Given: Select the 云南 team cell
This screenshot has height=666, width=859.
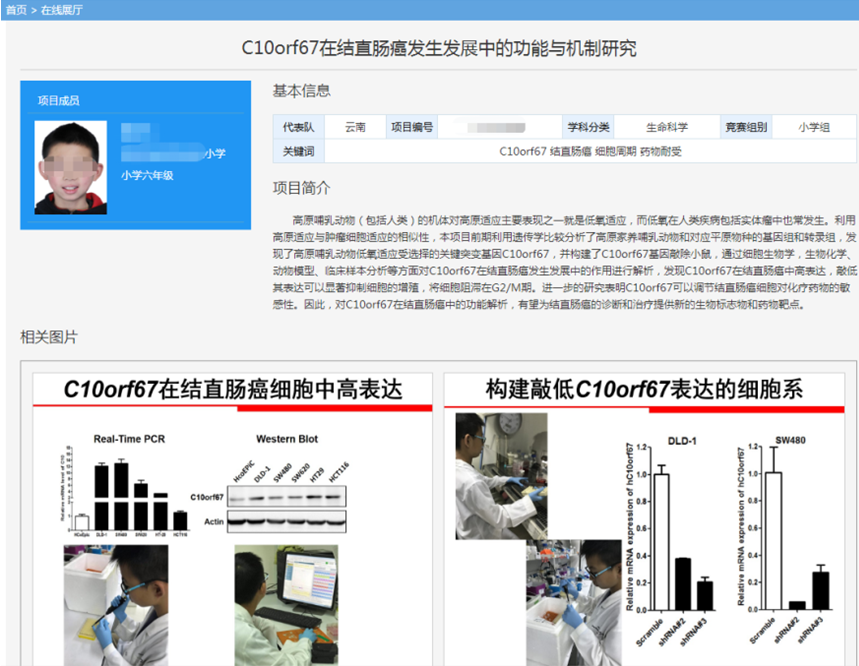Looking at the screenshot, I should 355,127.
